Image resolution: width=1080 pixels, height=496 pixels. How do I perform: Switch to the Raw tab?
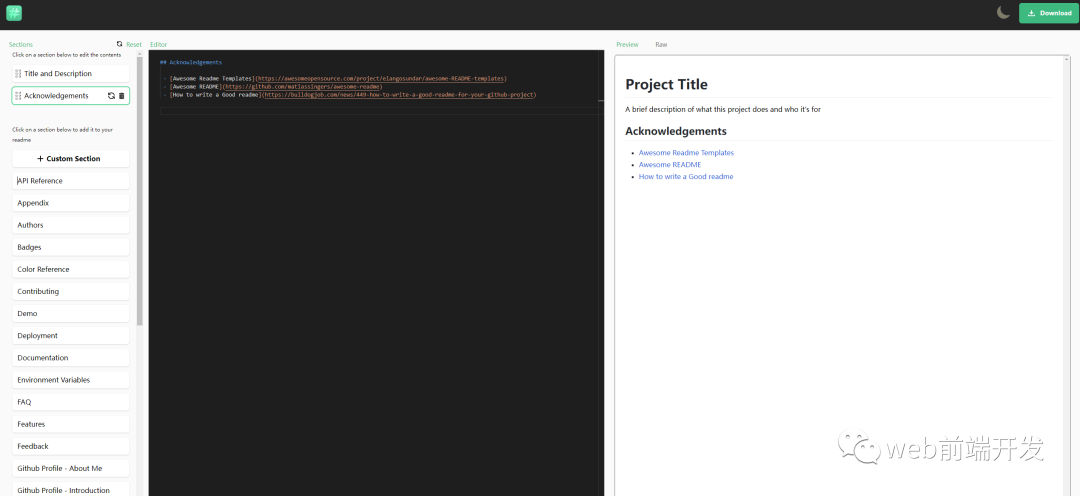(661, 44)
